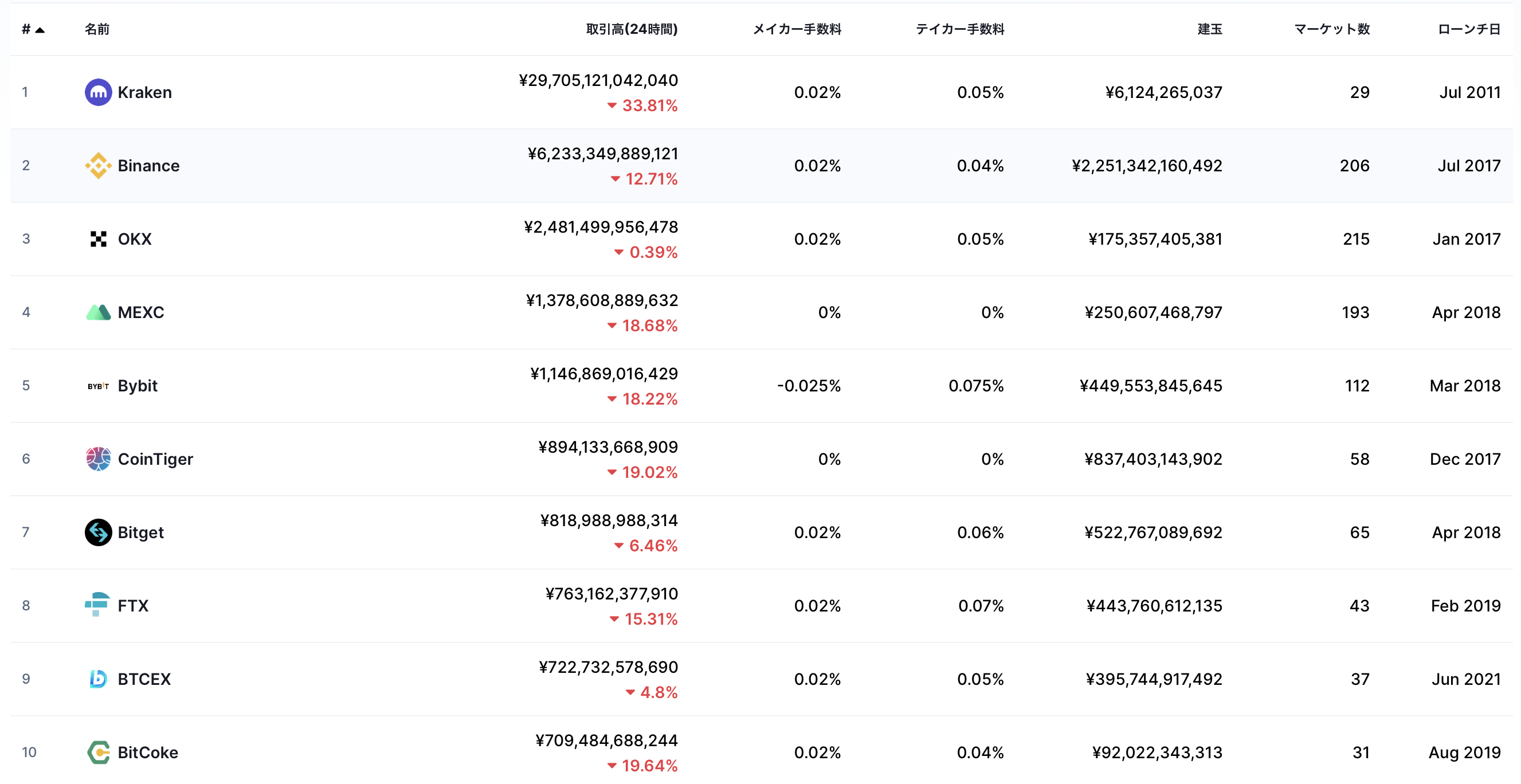This screenshot has width=1521, height=784.
Task: Open the FTX exchange link
Action: (x=133, y=606)
